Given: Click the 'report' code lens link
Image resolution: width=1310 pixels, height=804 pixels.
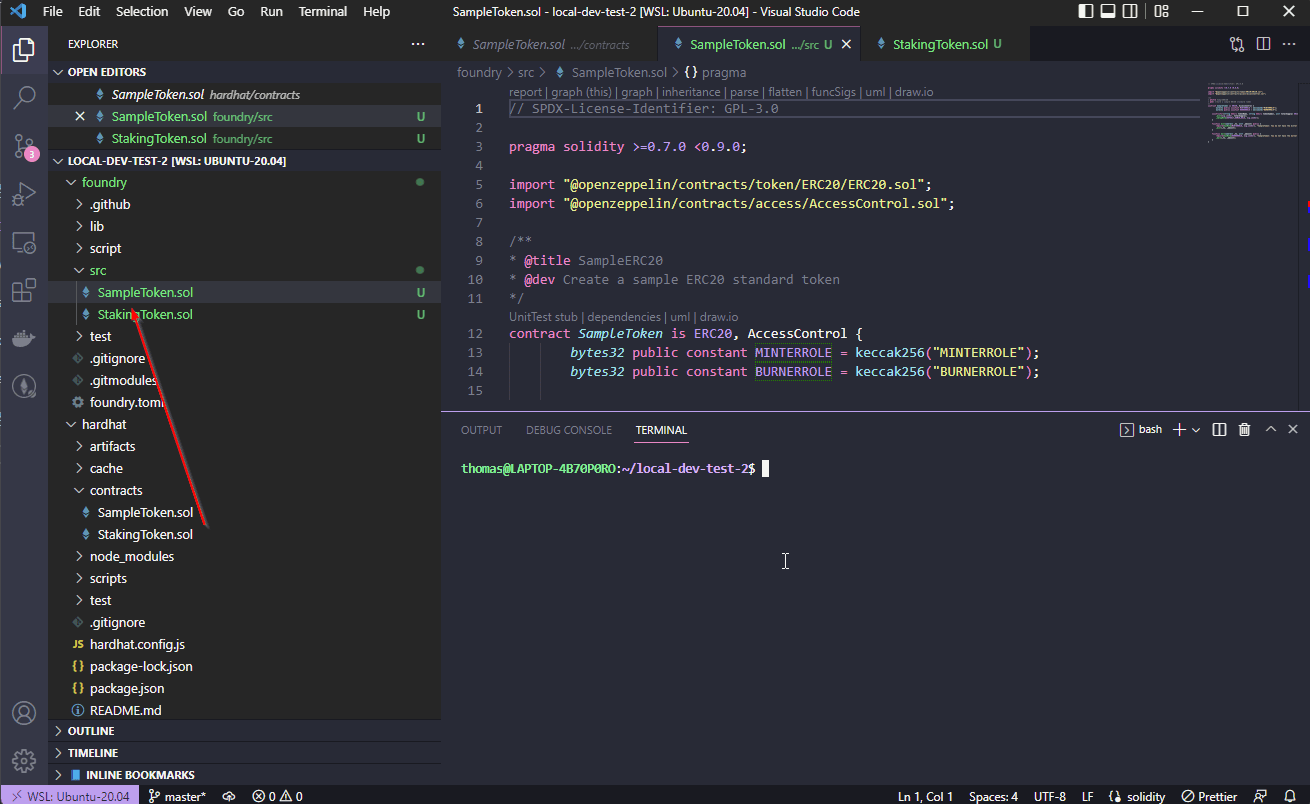Looking at the screenshot, I should [x=526, y=92].
